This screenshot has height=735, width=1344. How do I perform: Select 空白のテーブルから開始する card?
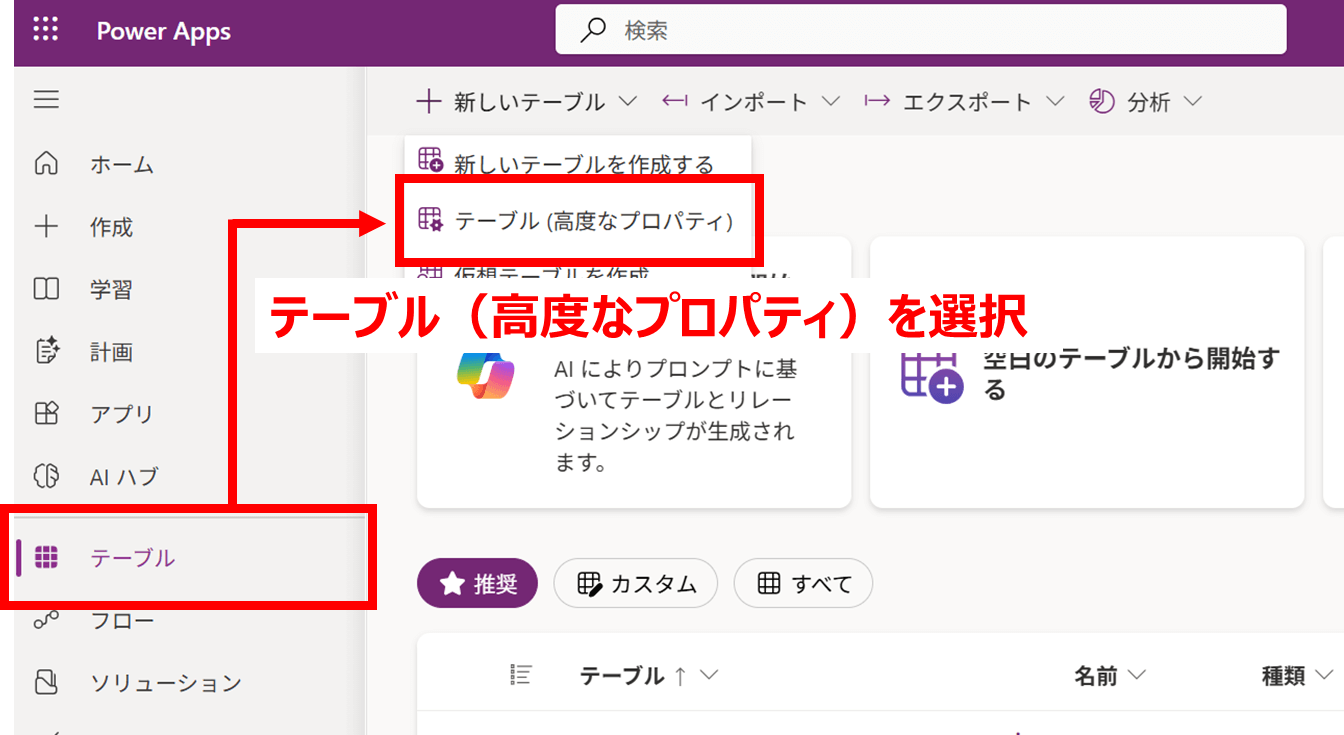click(1087, 372)
